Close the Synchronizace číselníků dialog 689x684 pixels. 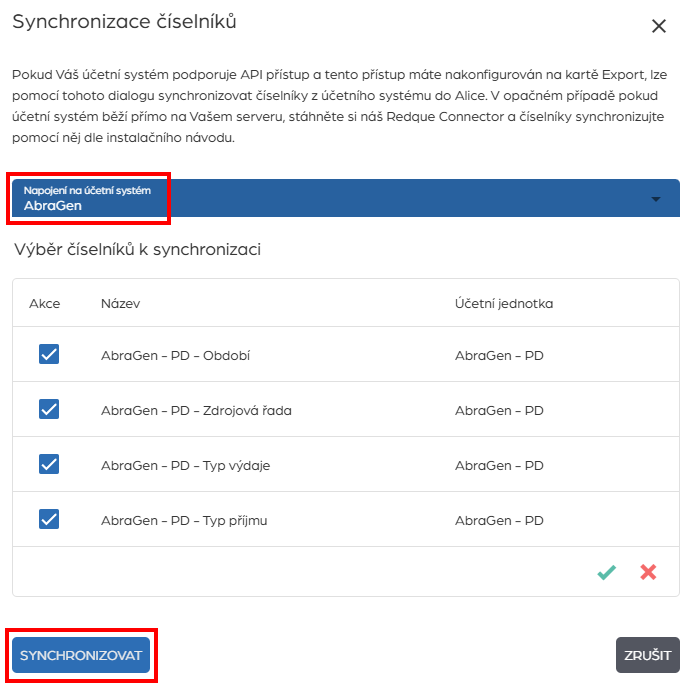tap(659, 27)
